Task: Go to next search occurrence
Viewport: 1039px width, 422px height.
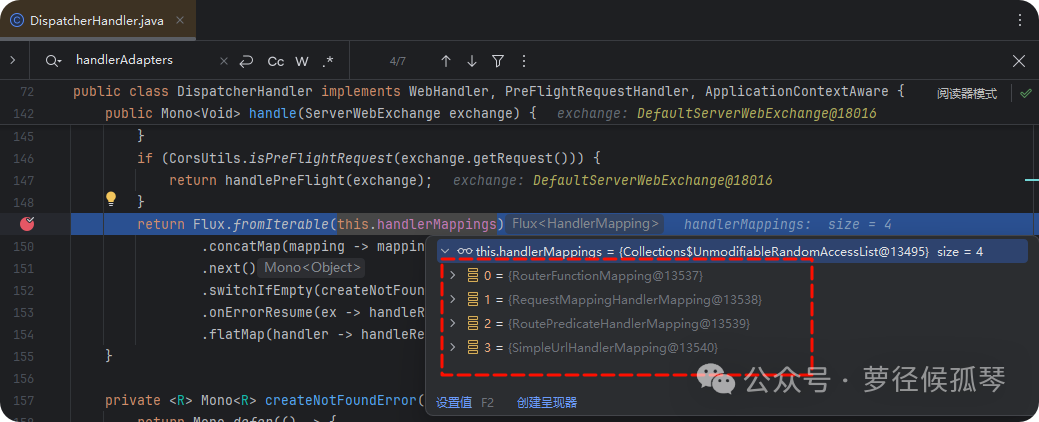Action: (x=472, y=61)
